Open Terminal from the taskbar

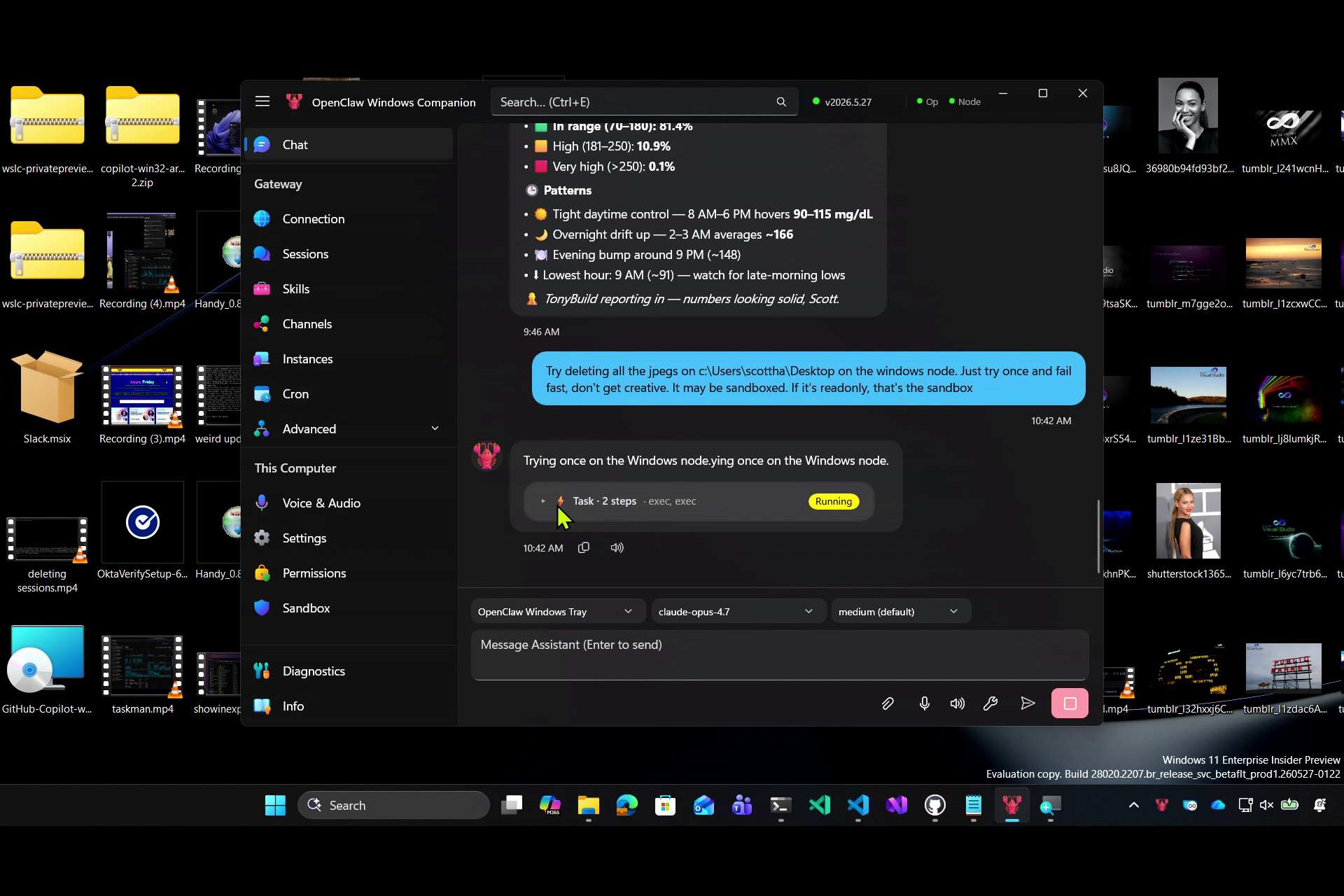(780, 805)
